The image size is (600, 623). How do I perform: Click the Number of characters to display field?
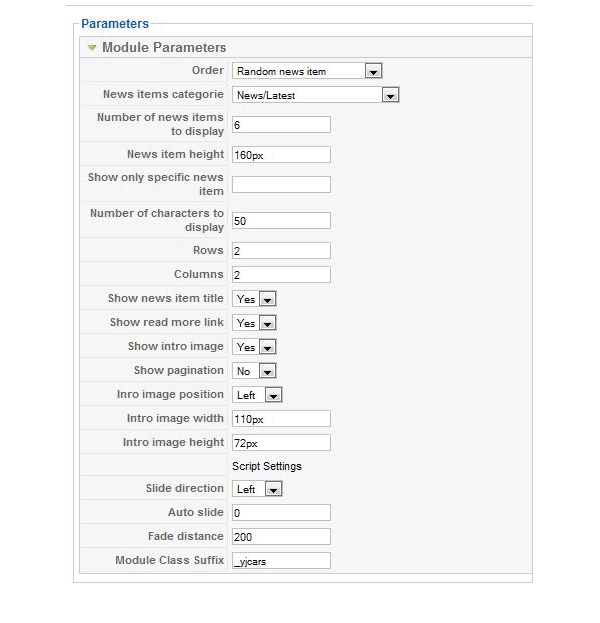click(281, 221)
